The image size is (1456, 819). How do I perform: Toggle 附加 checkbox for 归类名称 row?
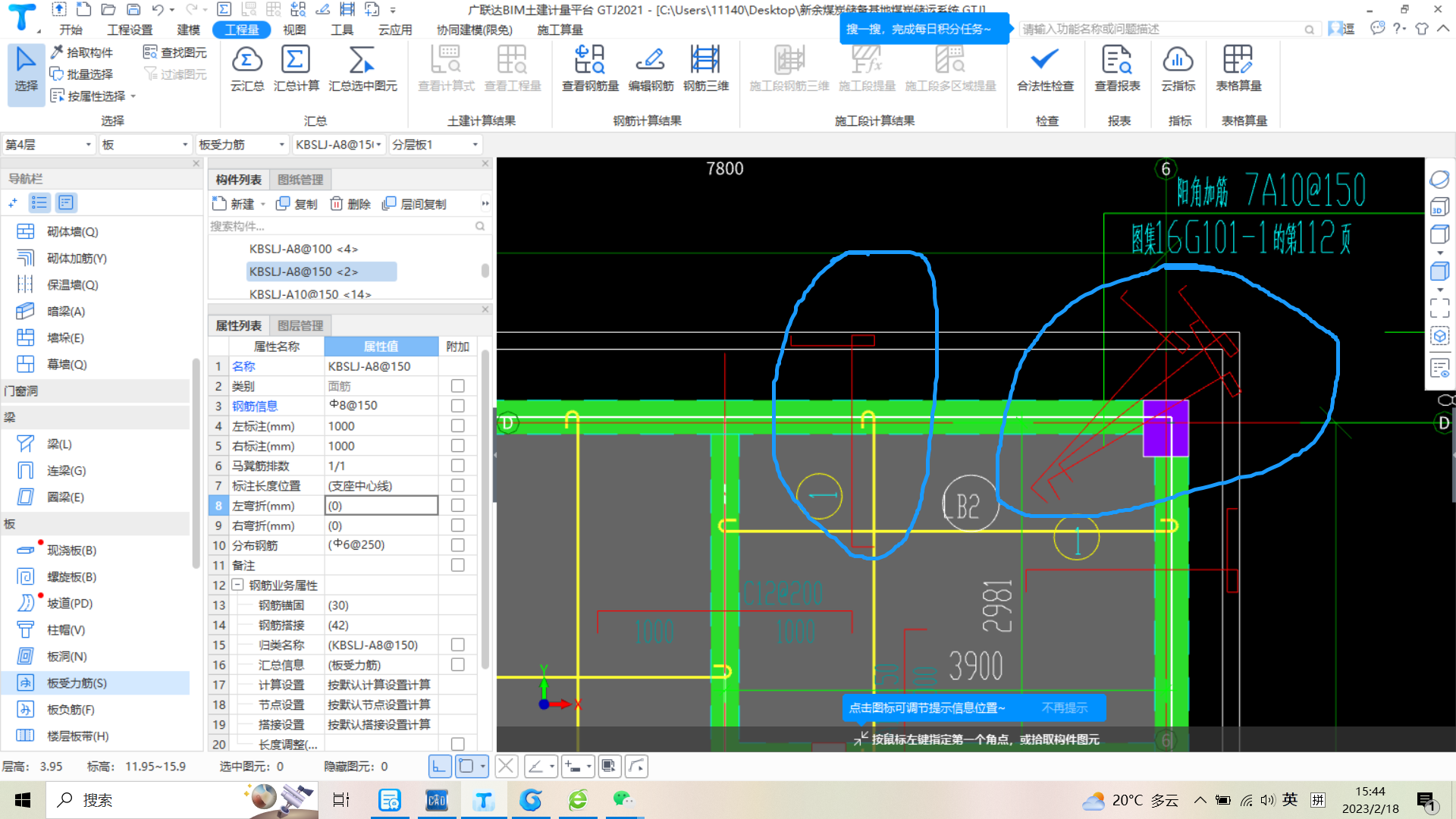click(457, 645)
